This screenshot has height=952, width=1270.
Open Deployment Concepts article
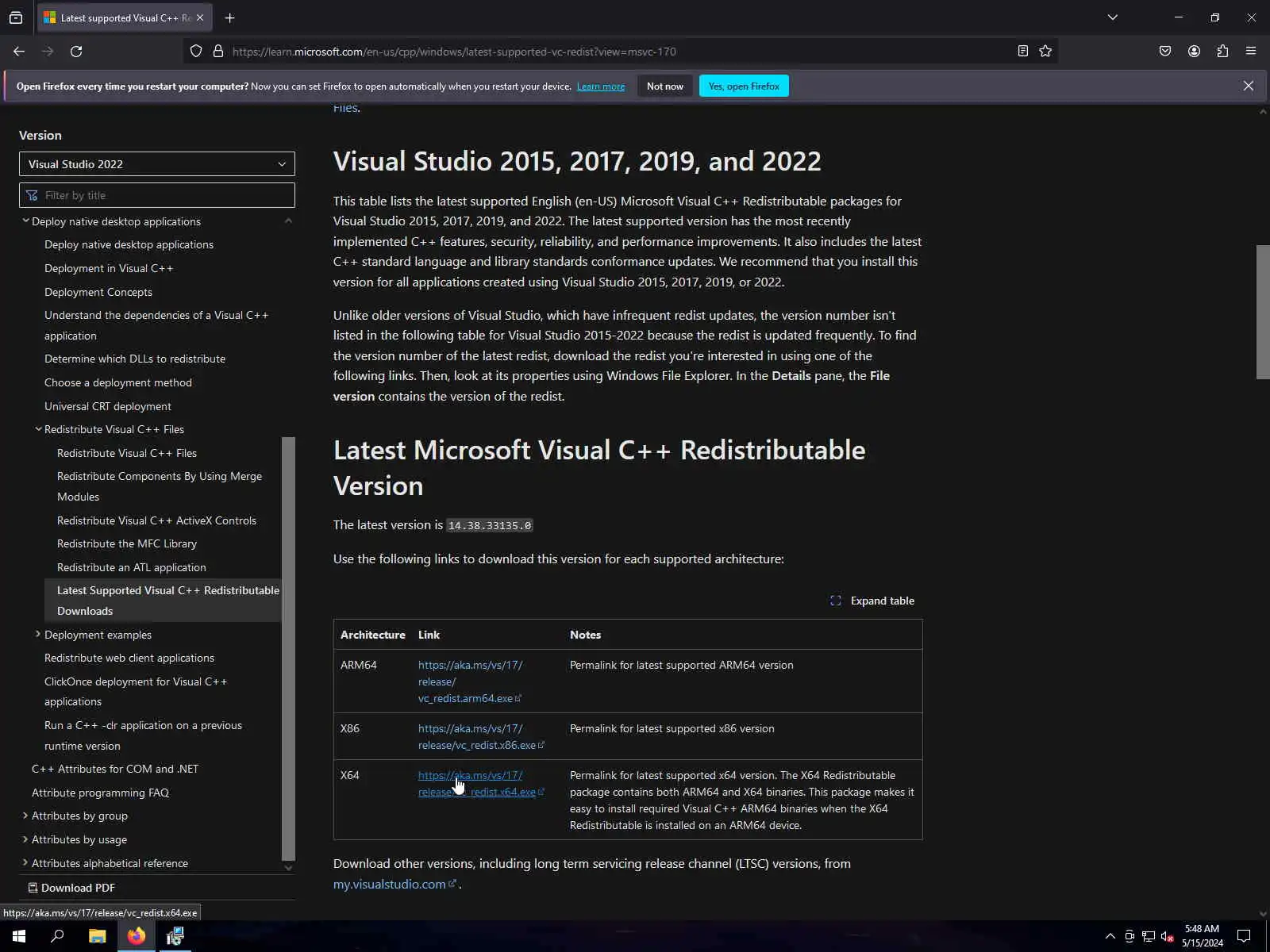point(98,292)
